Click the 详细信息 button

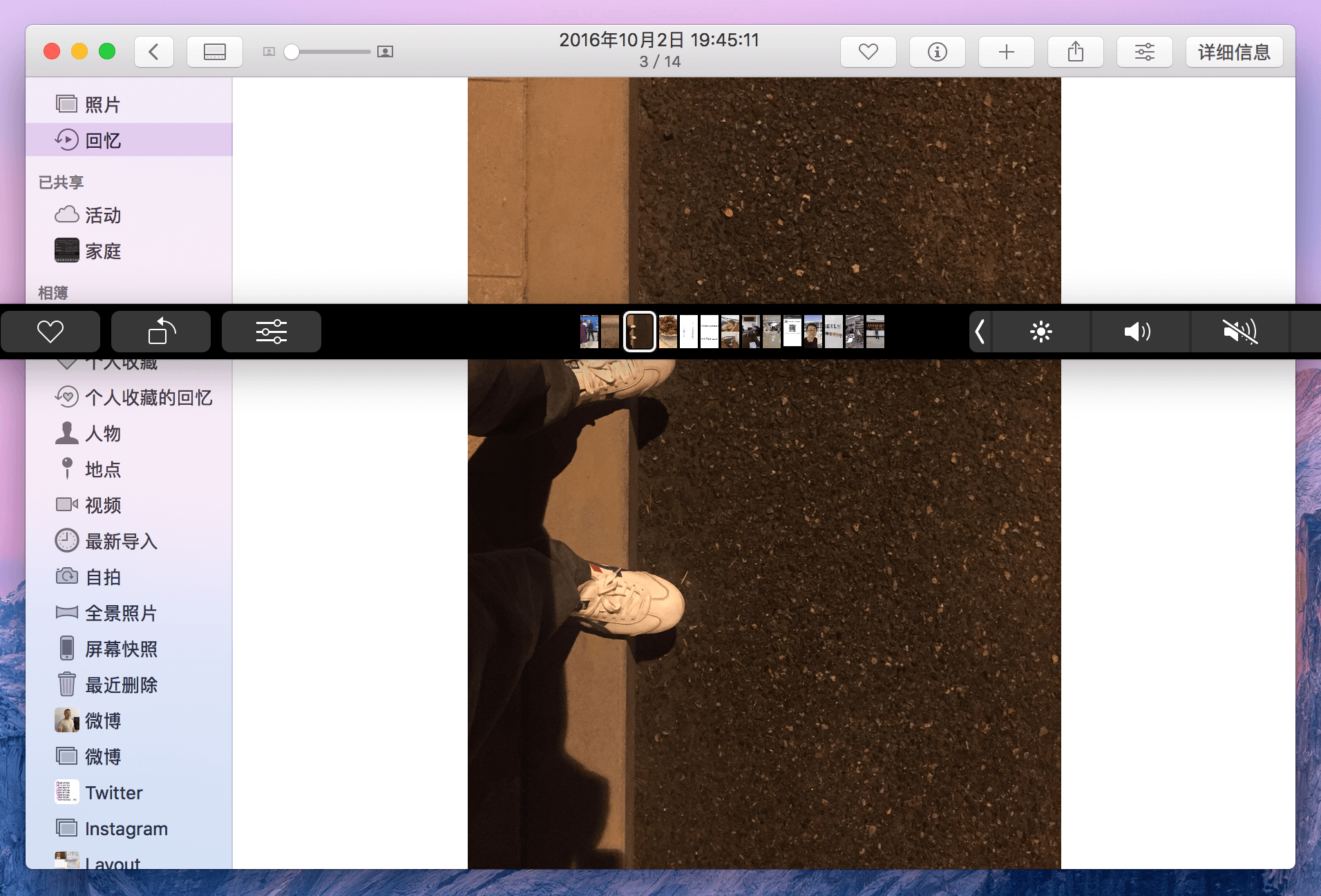tap(1234, 52)
